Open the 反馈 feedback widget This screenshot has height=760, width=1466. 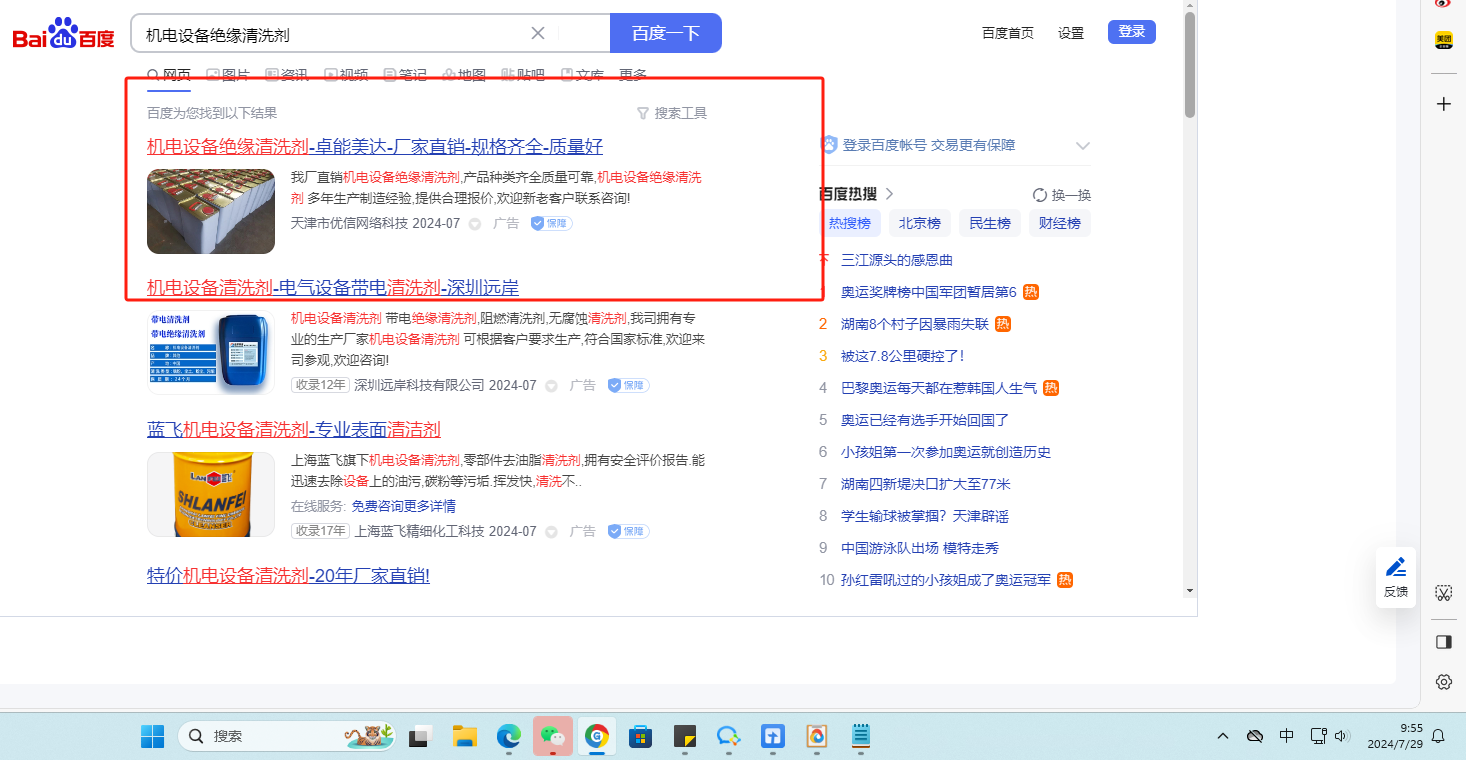pos(1395,577)
